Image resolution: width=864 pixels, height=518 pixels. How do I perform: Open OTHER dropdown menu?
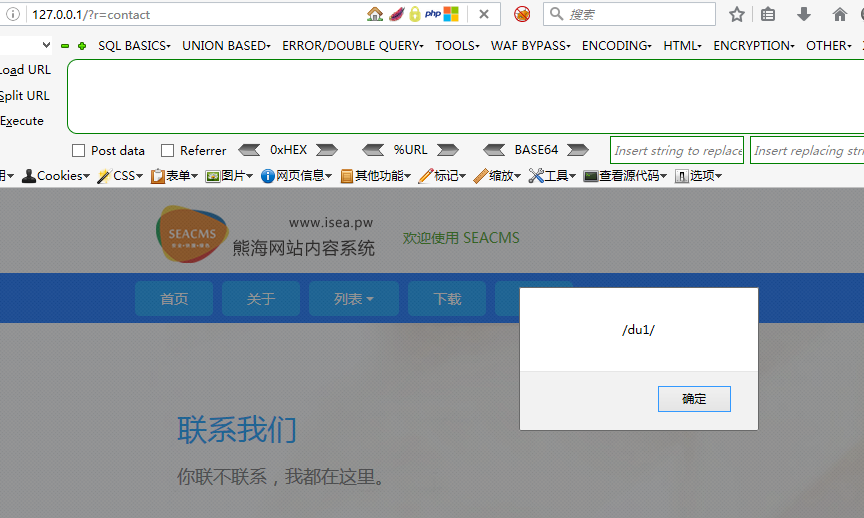point(829,46)
